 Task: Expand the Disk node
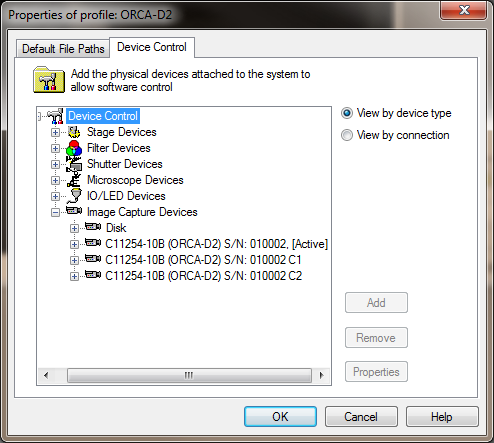74,228
